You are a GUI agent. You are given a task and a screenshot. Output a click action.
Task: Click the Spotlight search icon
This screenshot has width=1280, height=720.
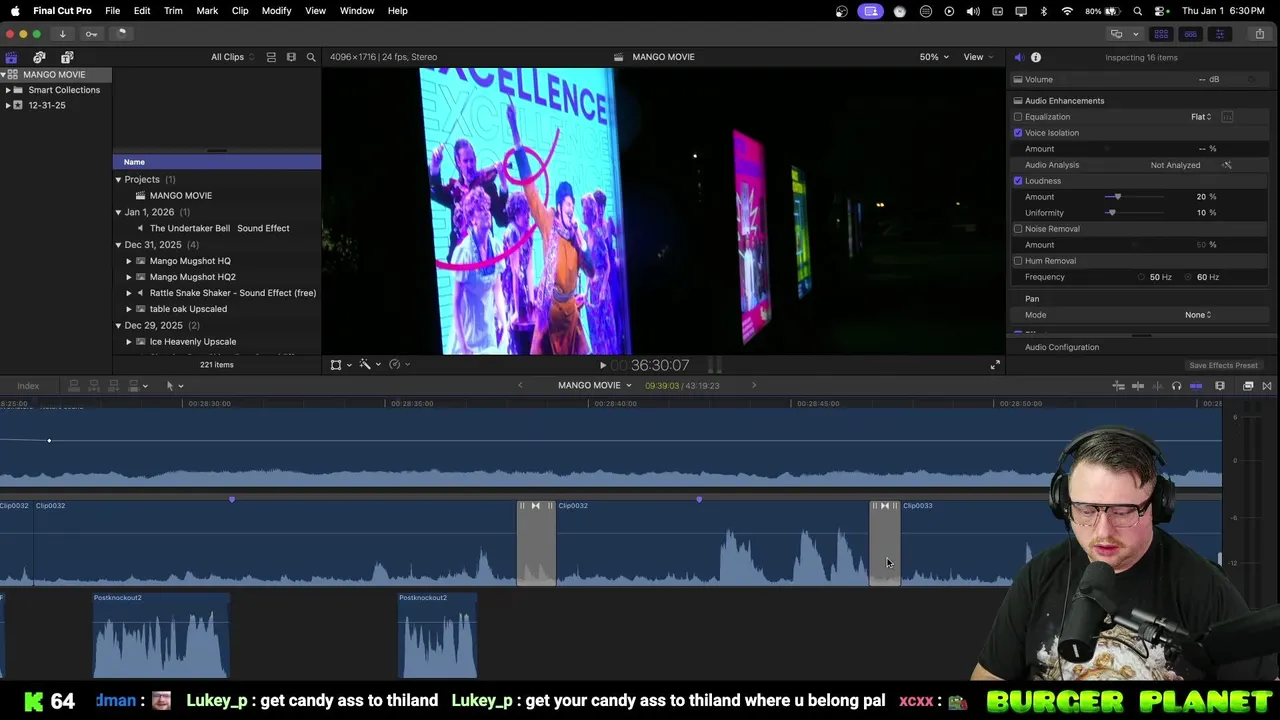[x=1138, y=11]
